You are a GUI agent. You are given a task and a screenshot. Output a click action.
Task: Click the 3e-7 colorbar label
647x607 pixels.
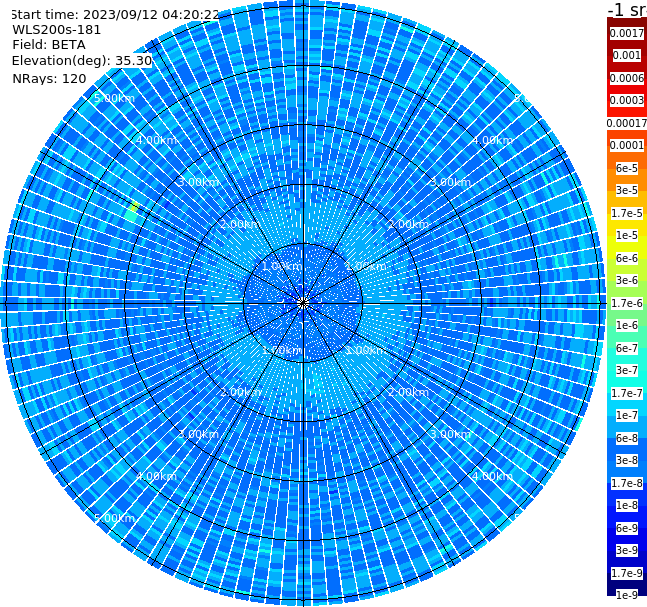627,370
